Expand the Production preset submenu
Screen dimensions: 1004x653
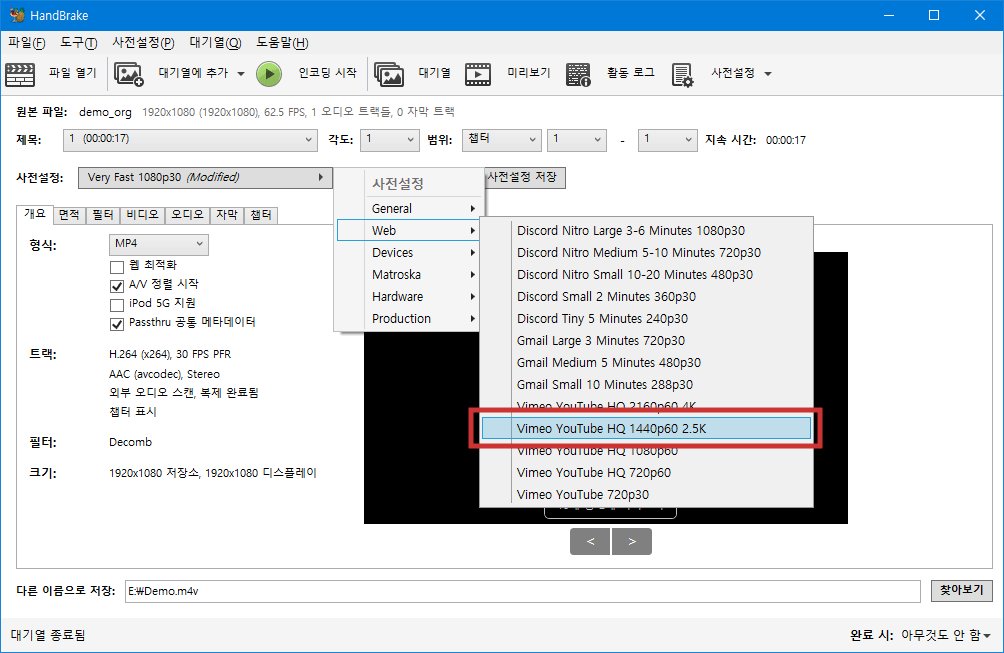pos(409,319)
